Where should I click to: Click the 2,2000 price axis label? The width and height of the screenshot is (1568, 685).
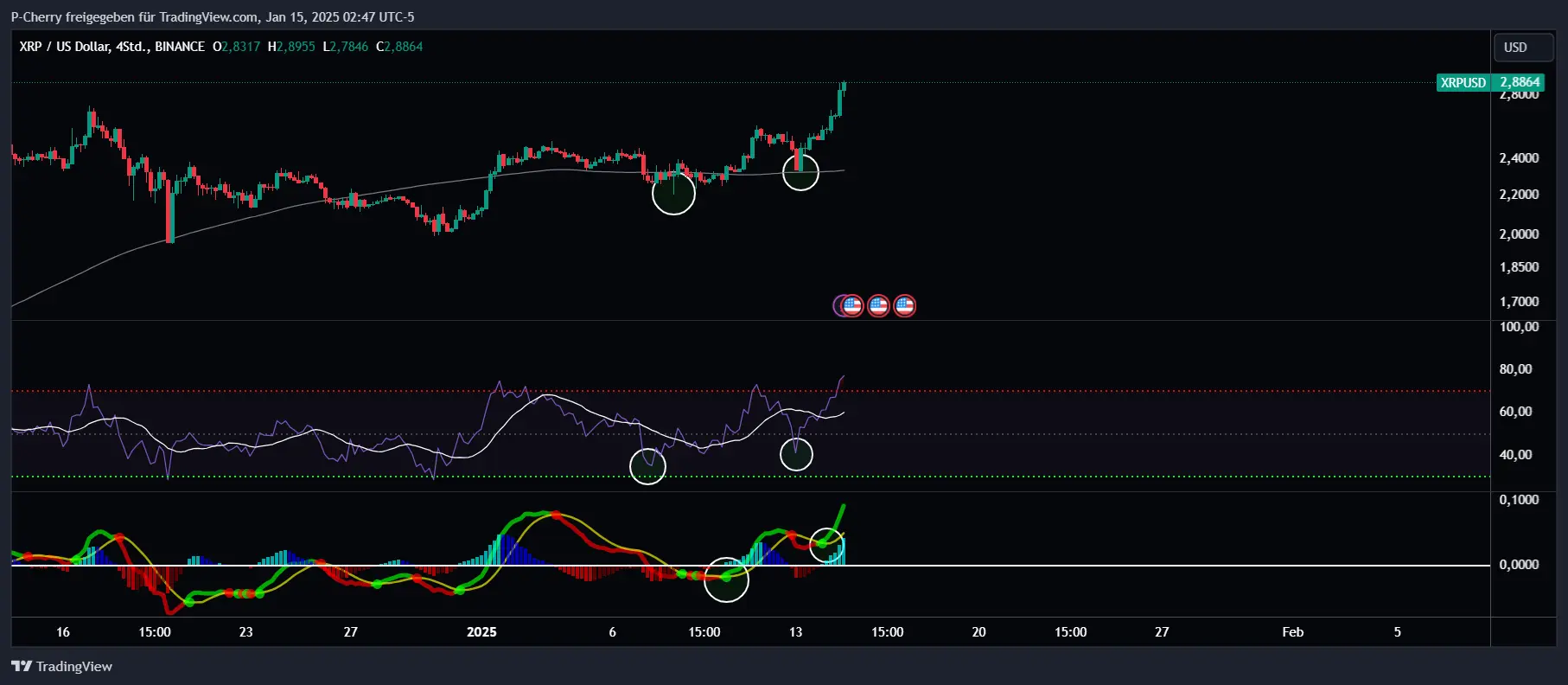1519,194
